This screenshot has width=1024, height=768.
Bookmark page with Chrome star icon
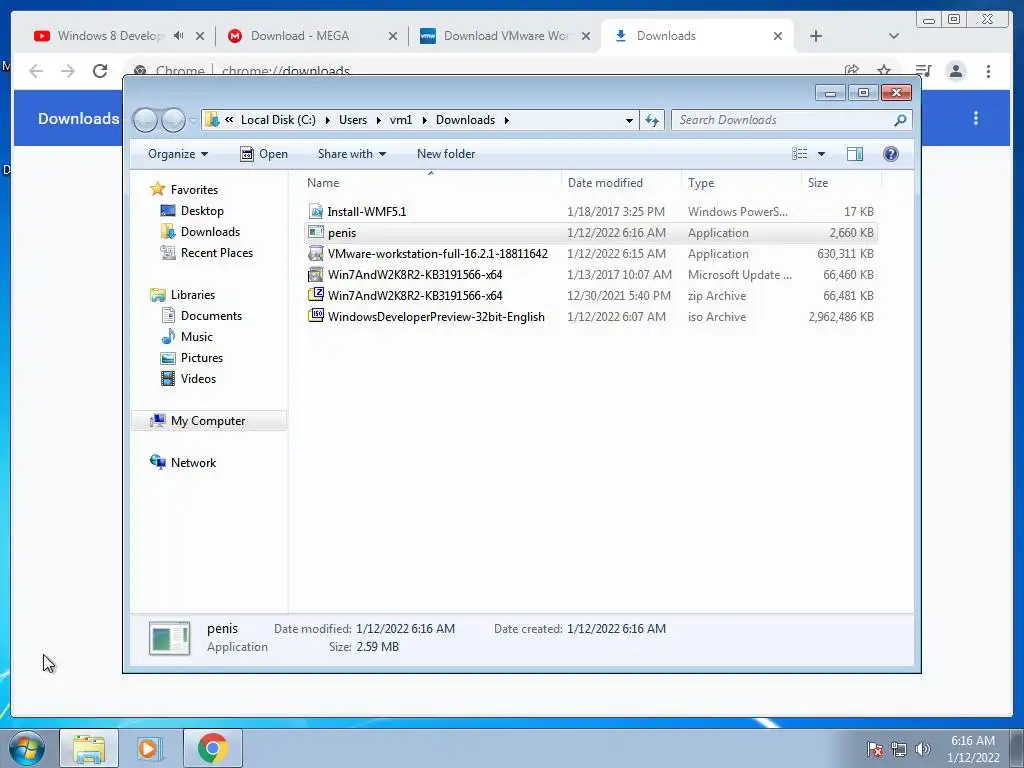click(884, 71)
